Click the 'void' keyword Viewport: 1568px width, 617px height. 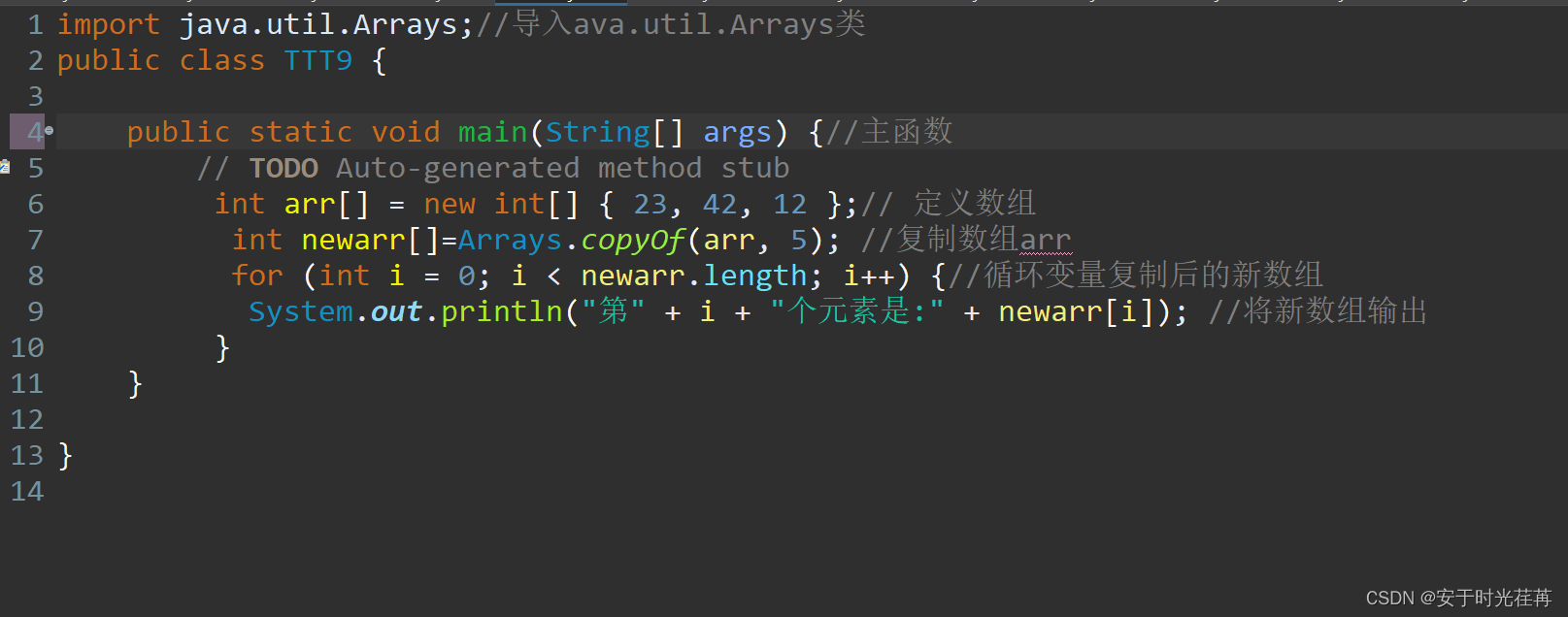coord(406,132)
